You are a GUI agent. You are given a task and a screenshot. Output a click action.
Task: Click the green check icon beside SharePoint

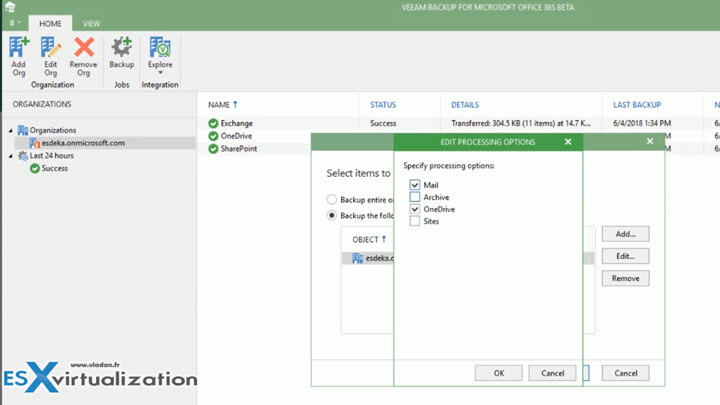pyautogui.click(x=213, y=149)
